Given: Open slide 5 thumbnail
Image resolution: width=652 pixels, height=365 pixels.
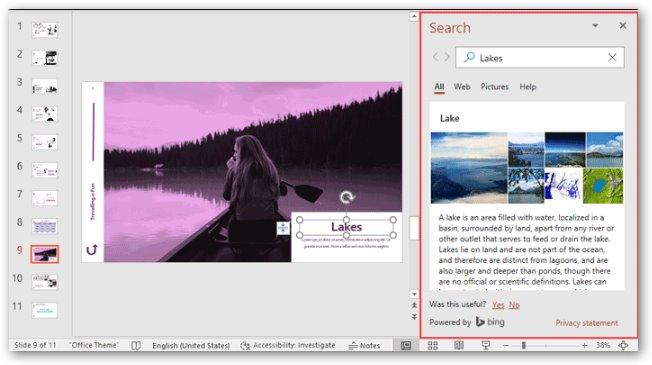Looking at the screenshot, I should point(44,142).
